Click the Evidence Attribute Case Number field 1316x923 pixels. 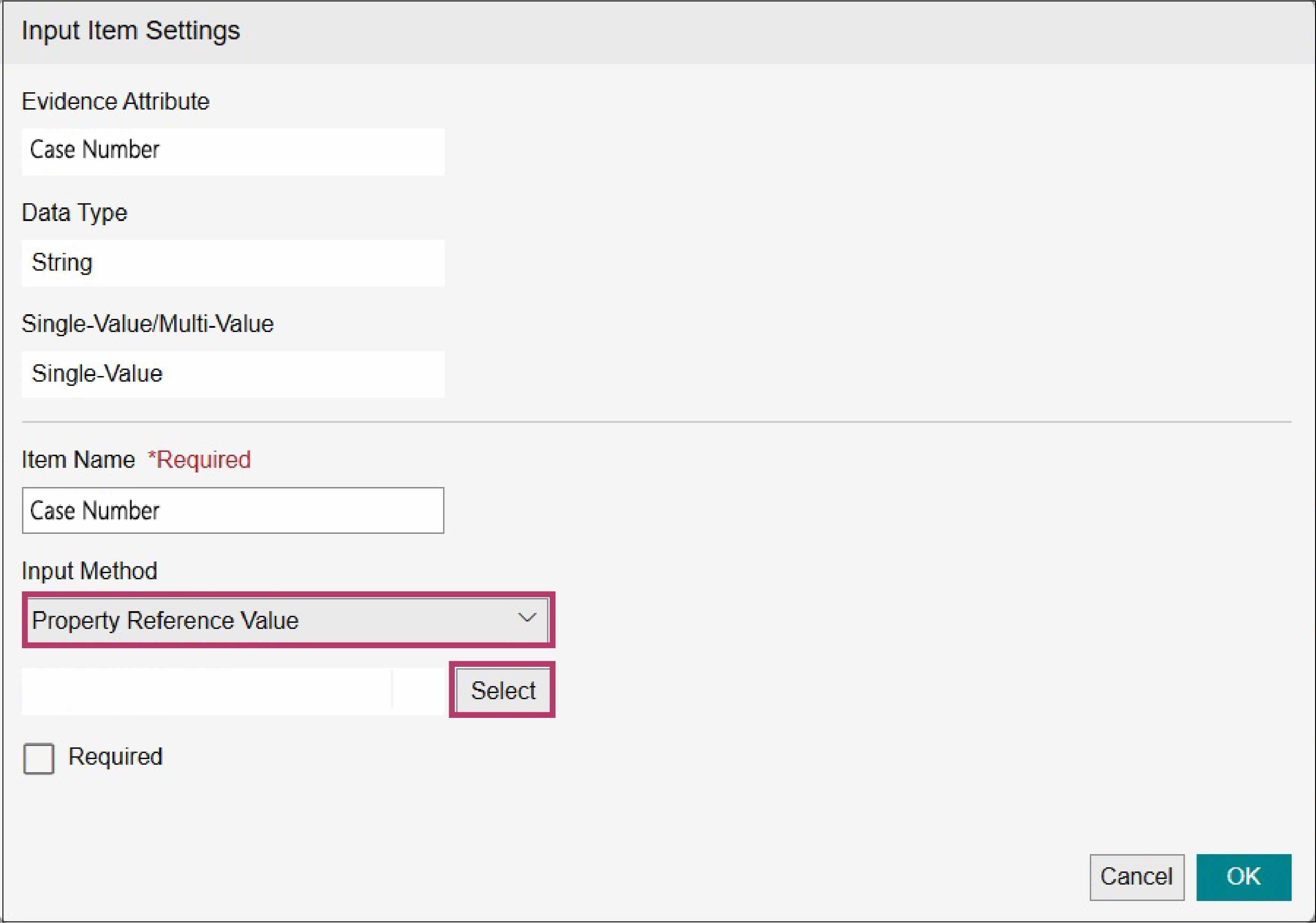point(233,151)
